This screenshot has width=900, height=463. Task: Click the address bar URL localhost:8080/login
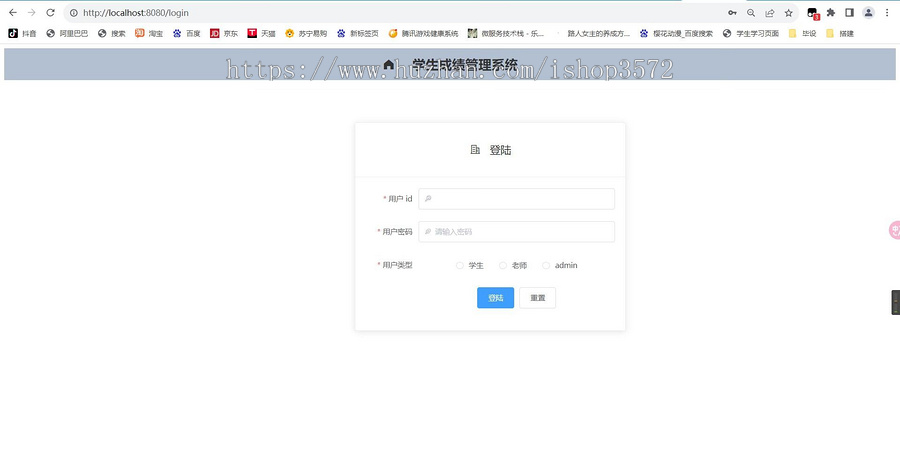(135, 13)
